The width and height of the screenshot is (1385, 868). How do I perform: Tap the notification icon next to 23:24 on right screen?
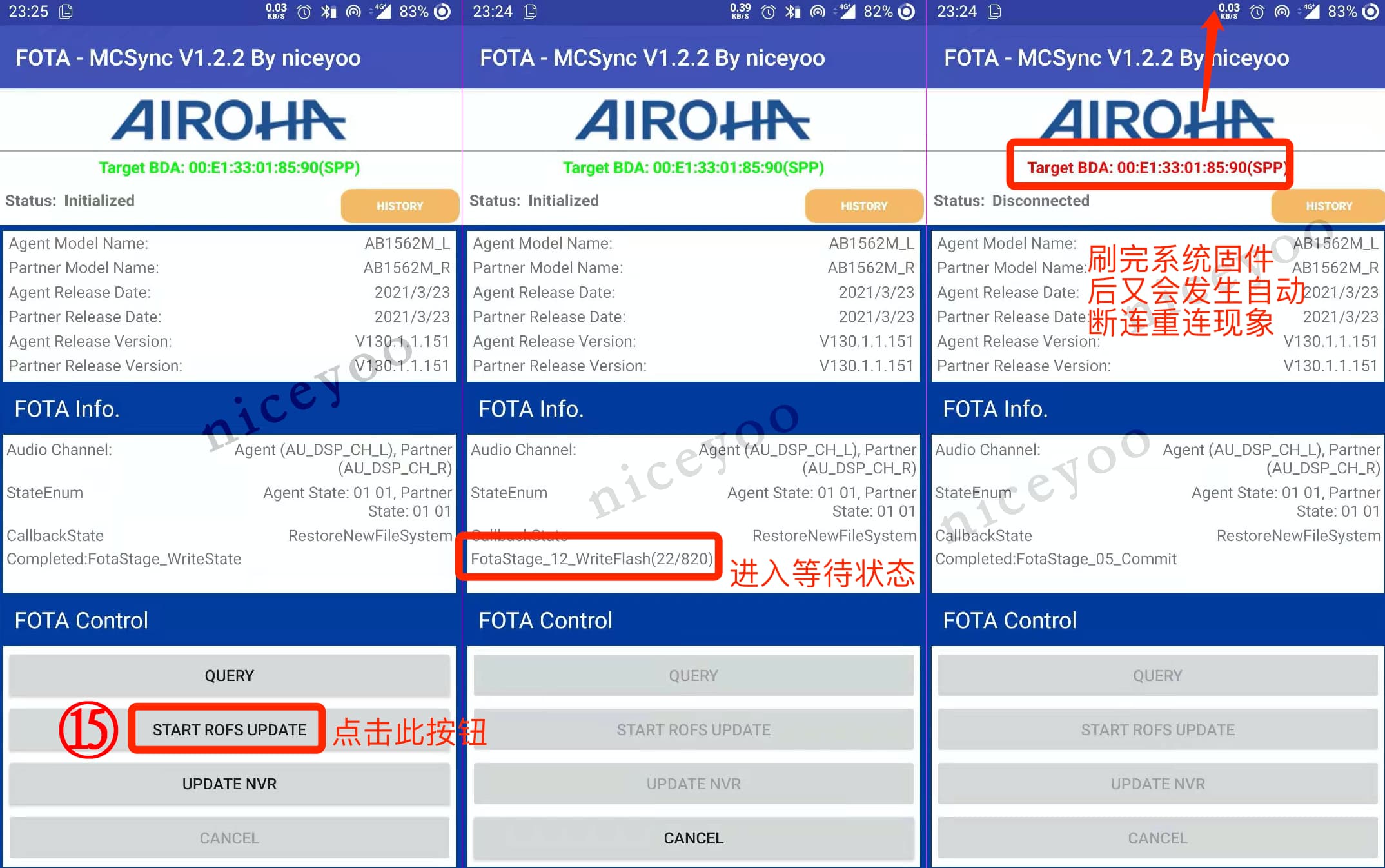pyautogui.click(x=994, y=12)
